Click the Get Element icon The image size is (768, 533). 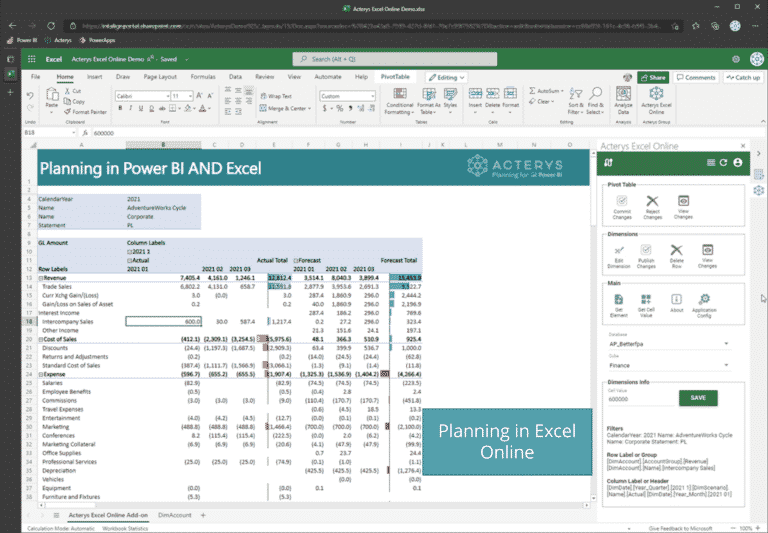tap(619, 301)
